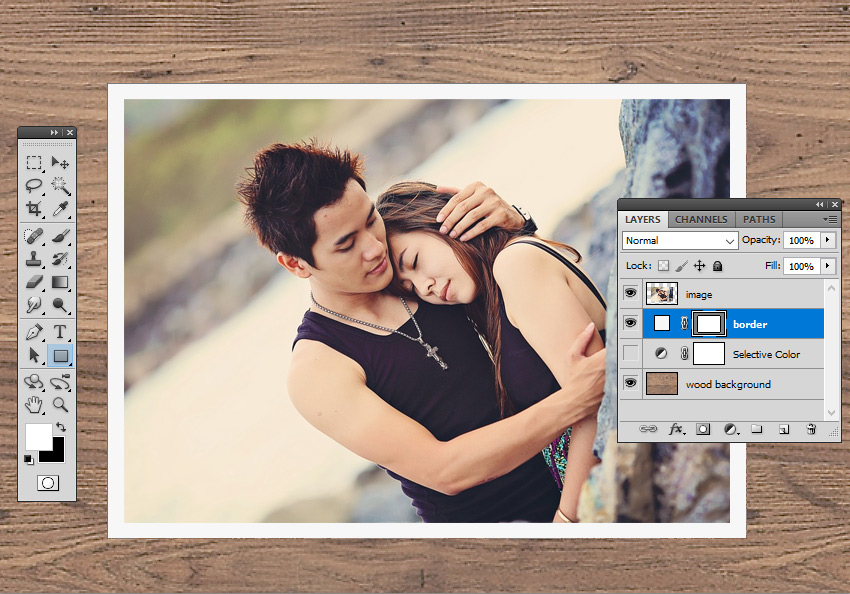
Task: Show the Selective Color layer
Action: point(630,354)
